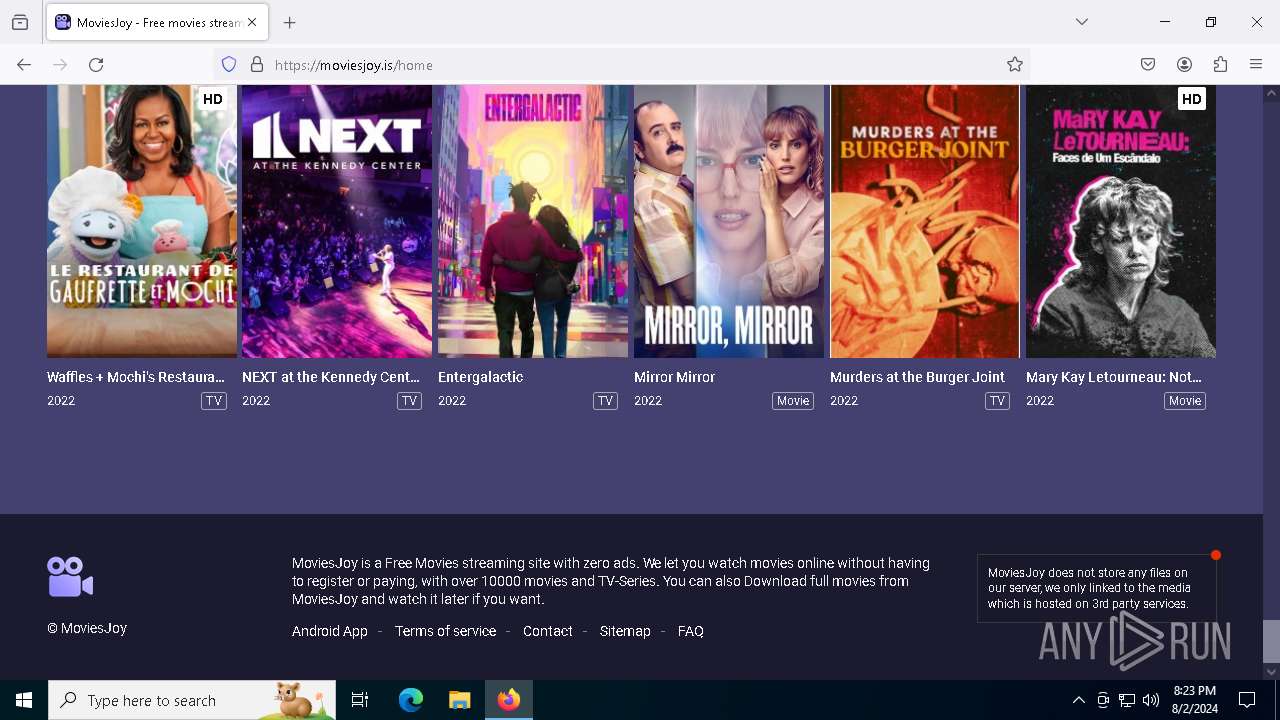This screenshot has width=1280, height=720.
Task: Click NEXT at the Kennedy Center title
Action: point(331,377)
